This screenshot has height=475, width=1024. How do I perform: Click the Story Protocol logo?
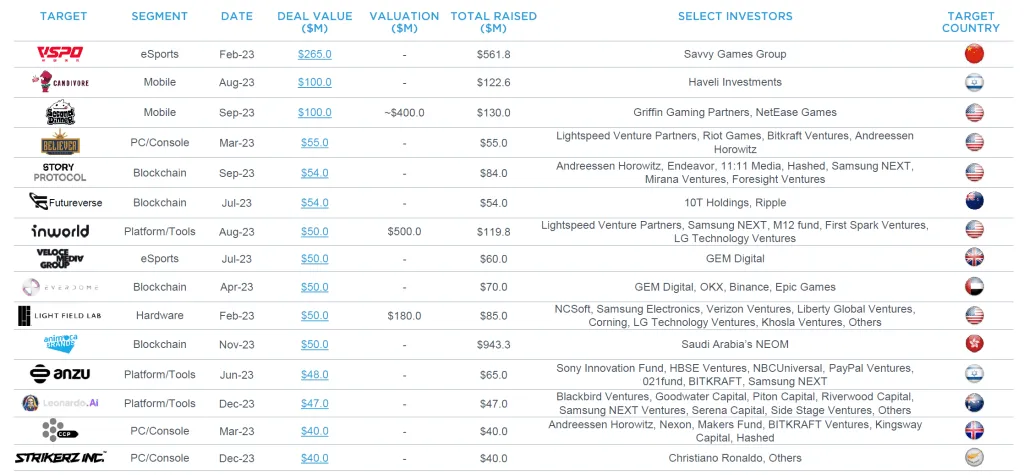click(59, 172)
